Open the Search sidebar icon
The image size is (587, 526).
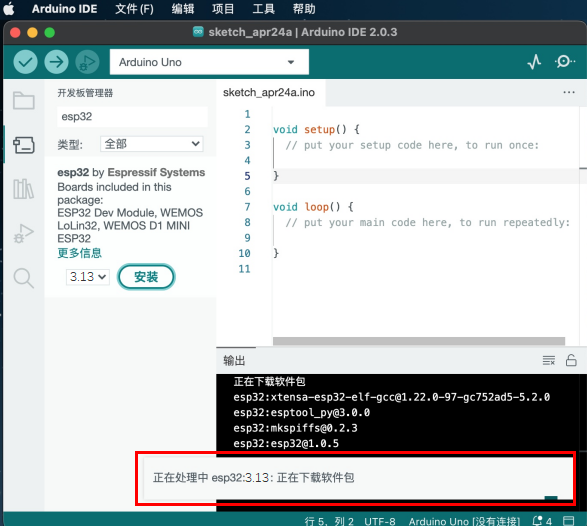point(24,278)
